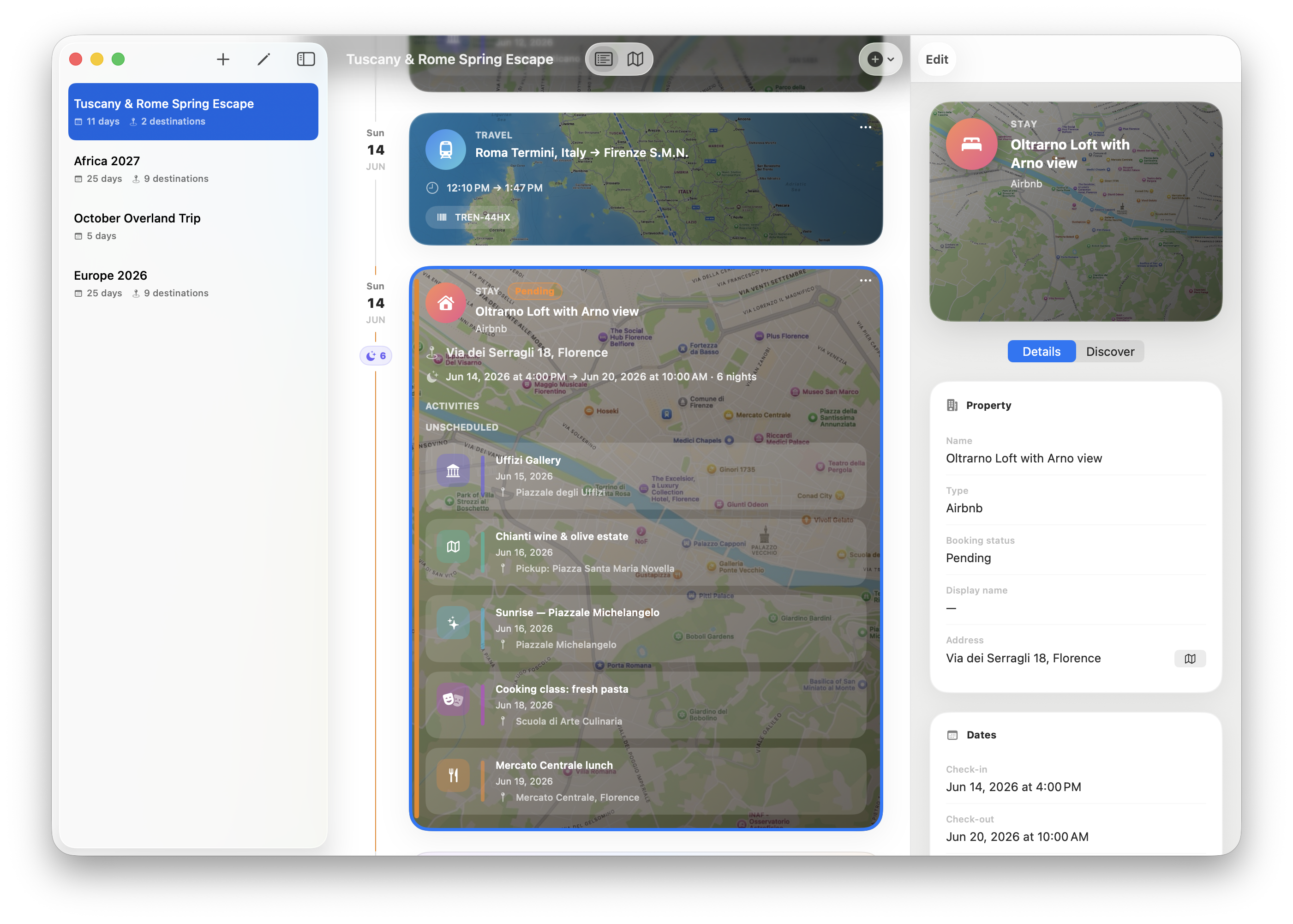Click the Booking status Pending value

(968, 558)
